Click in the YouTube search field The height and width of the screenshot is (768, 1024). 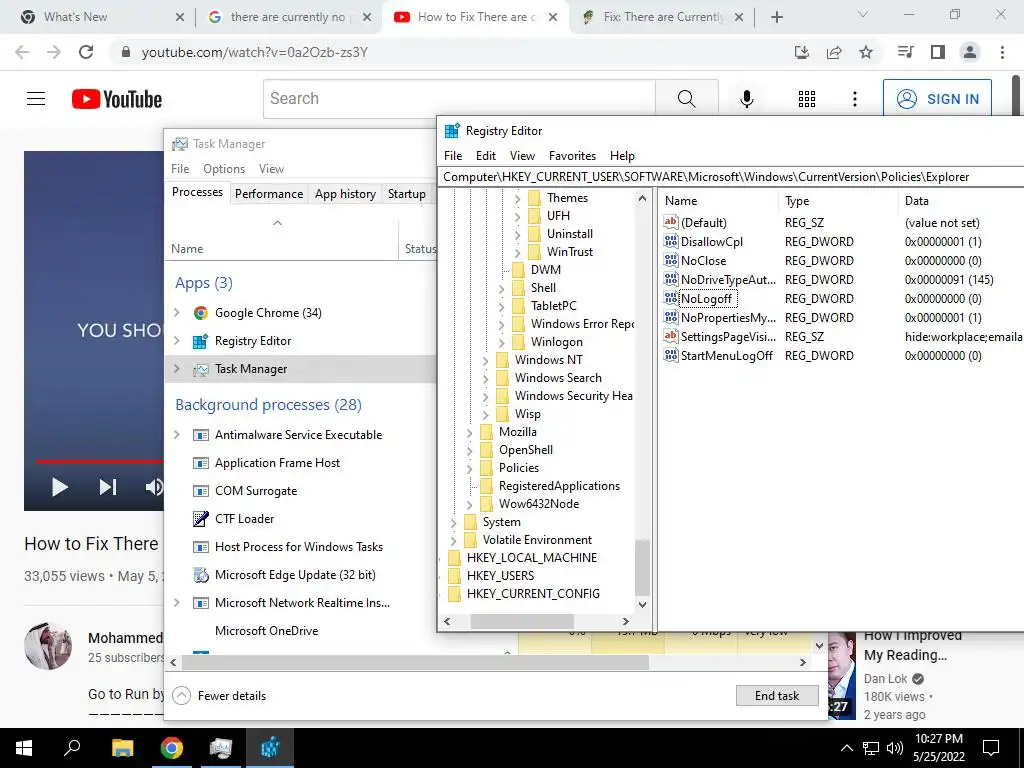(x=459, y=99)
